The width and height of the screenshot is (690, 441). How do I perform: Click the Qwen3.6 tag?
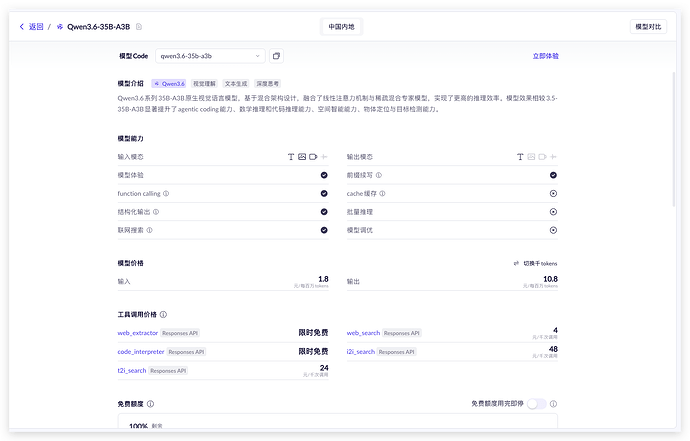(x=169, y=84)
